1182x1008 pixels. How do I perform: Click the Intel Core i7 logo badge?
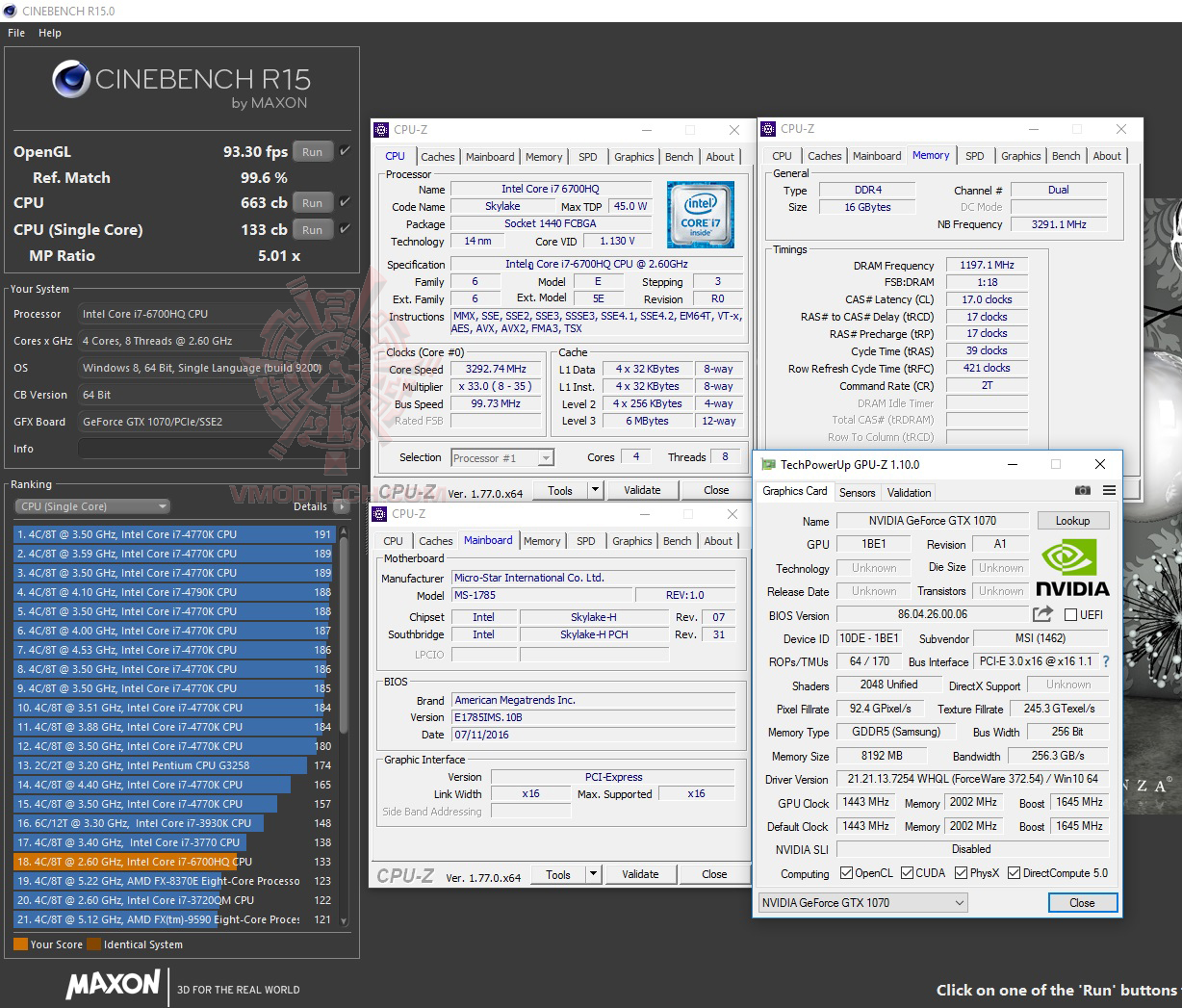tap(700, 214)
